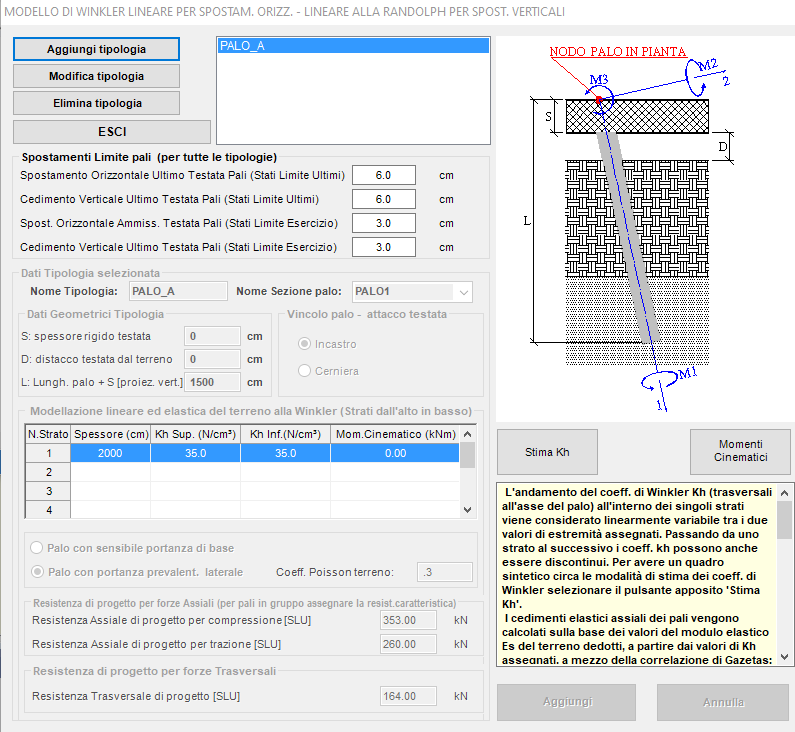Click the N.Strato column header
Image resolution: width=795 pixels, height=732 pixels.
tap(48, 434)
